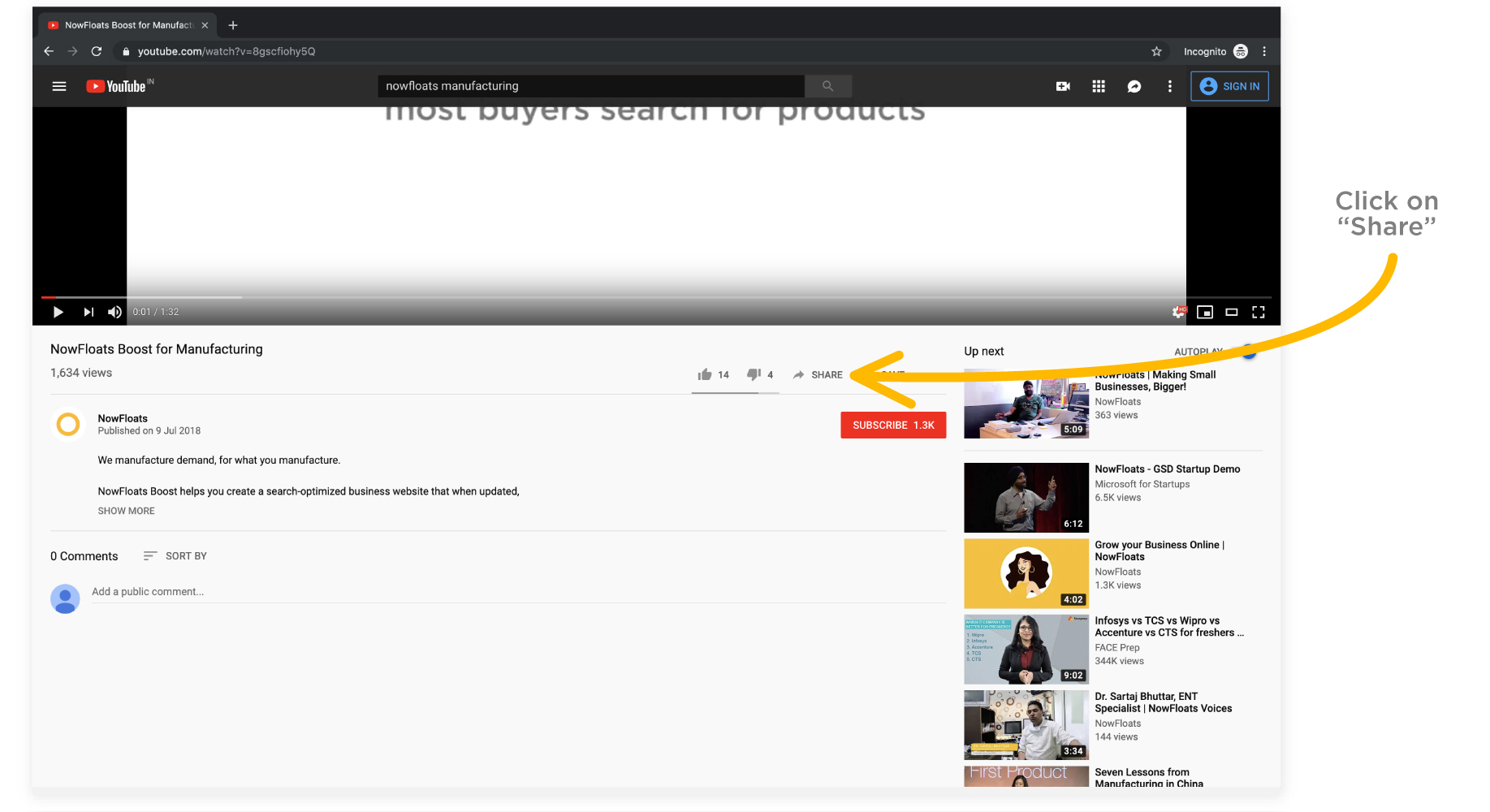Click the SHARE button

(x=818, y=374)
